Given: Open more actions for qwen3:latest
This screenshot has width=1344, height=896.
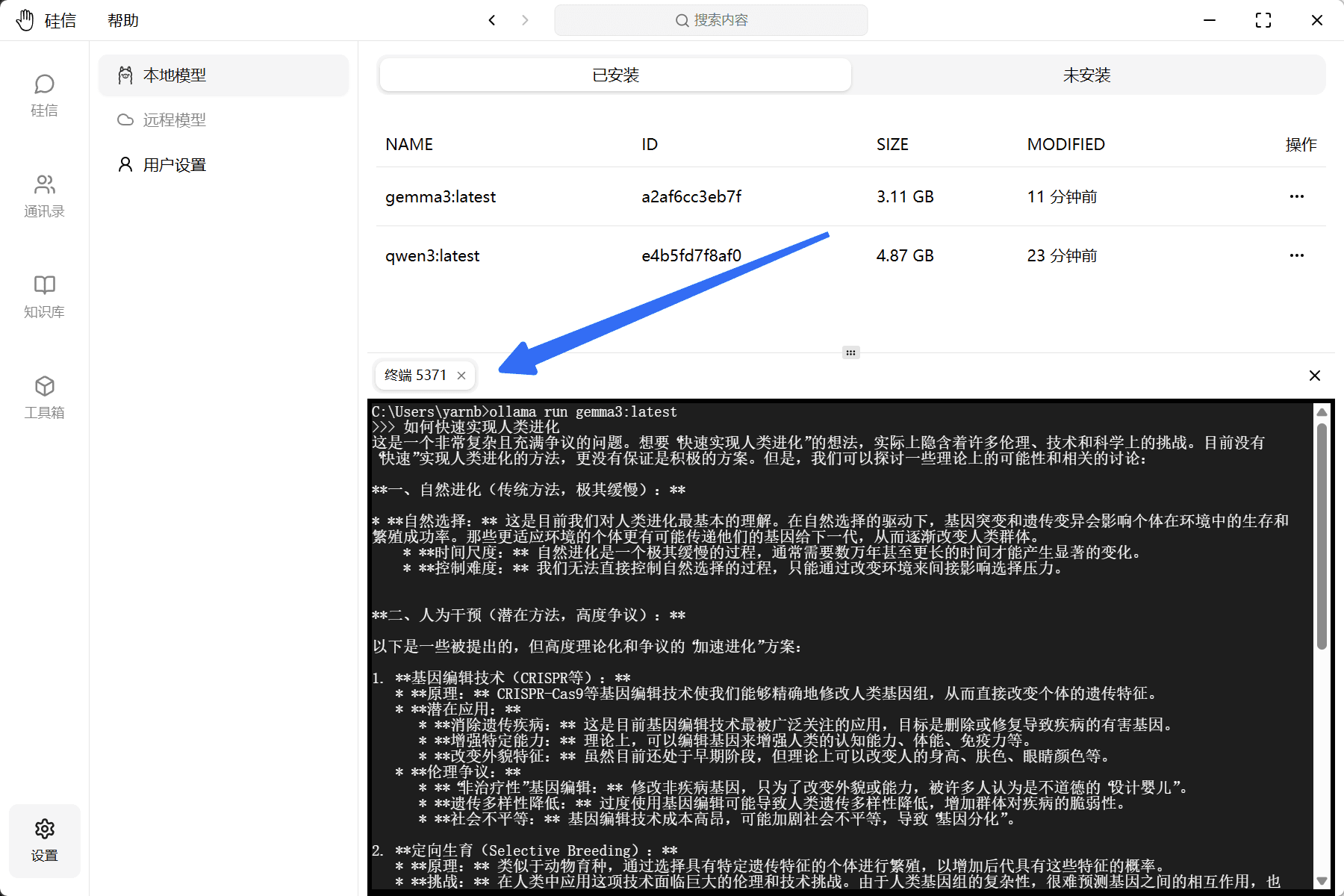Looking at the screenshot, I should click(1297, 255).
